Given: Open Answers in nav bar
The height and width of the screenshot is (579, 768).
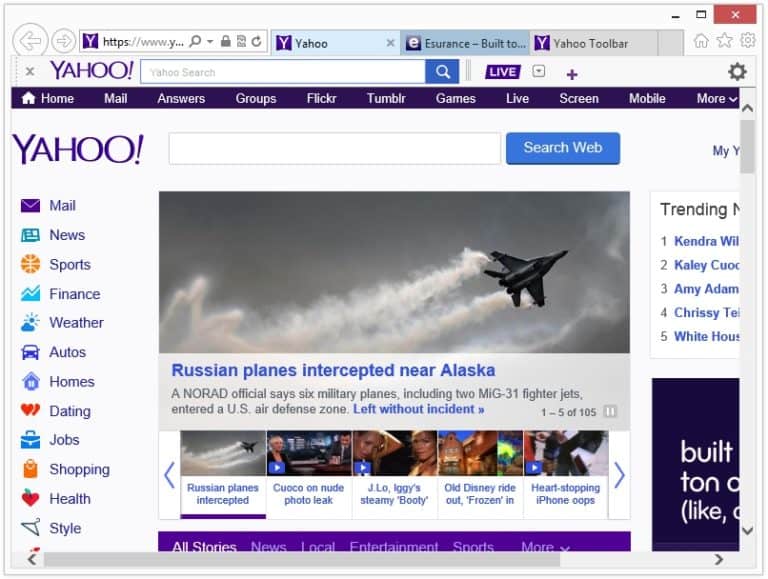Looking at the screenshot, I should pos(181,98).
